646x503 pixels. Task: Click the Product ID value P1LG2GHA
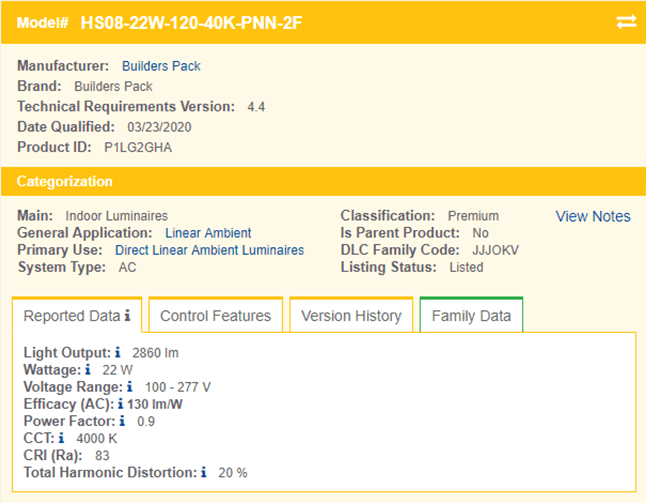click(x=139, y=147)
